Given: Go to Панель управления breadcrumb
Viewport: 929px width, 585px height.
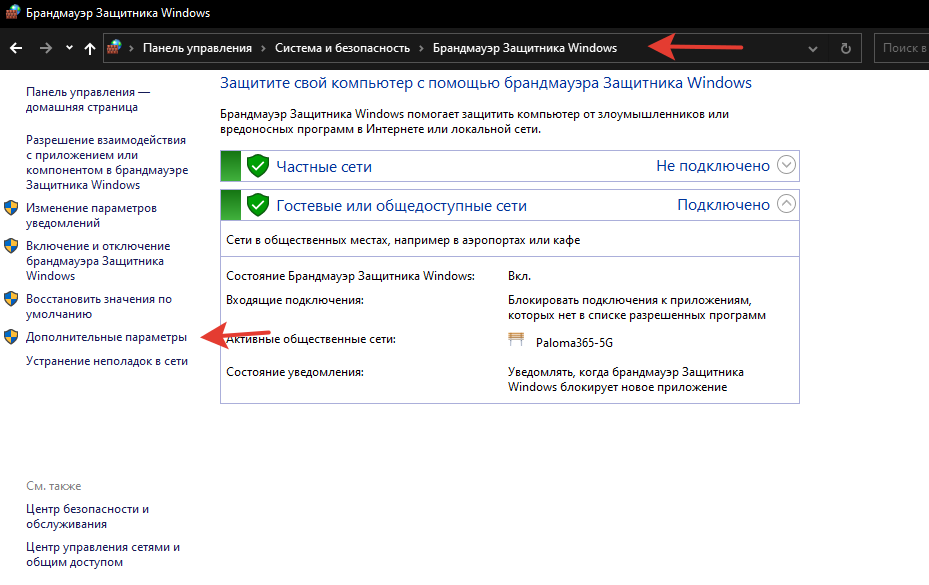Looking at the screenshot, I should [195, 48].
